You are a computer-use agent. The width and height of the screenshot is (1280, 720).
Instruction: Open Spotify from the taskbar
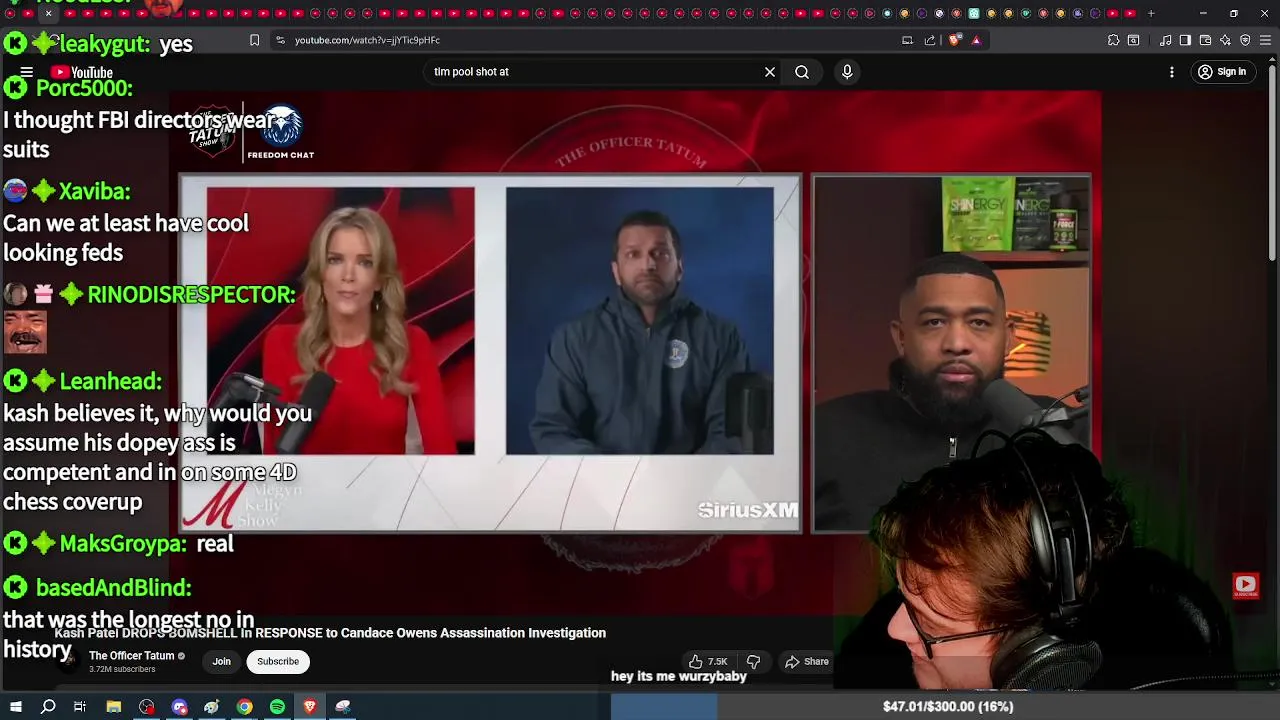(x=277, y=707)
